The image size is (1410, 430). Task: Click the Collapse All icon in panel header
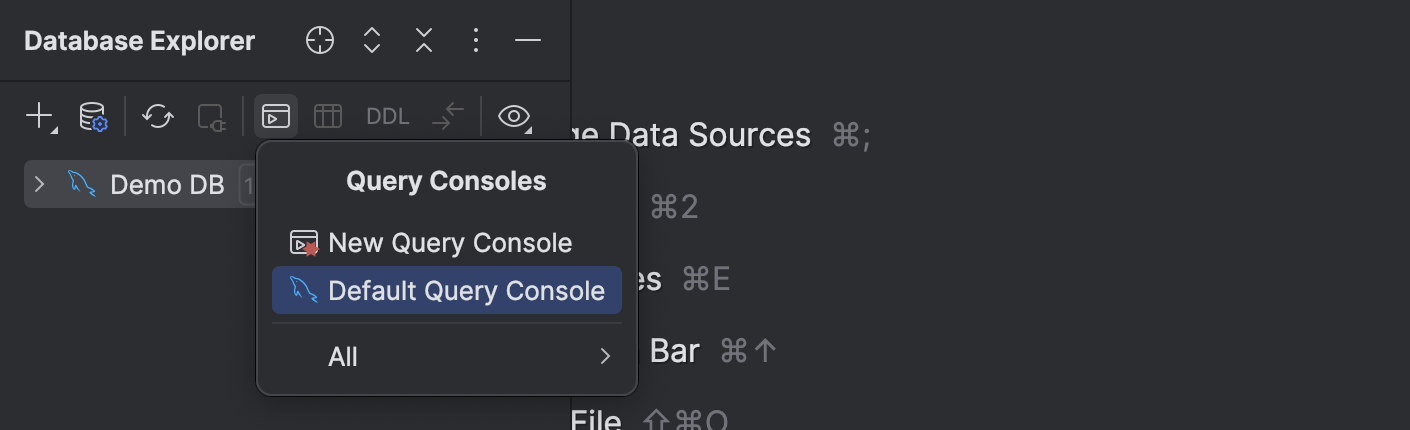[424, 41]
